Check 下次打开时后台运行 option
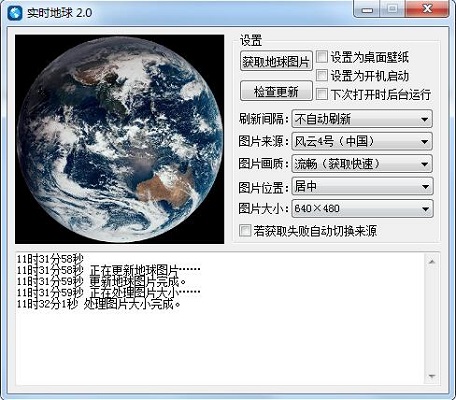 [x=322, y=94]
